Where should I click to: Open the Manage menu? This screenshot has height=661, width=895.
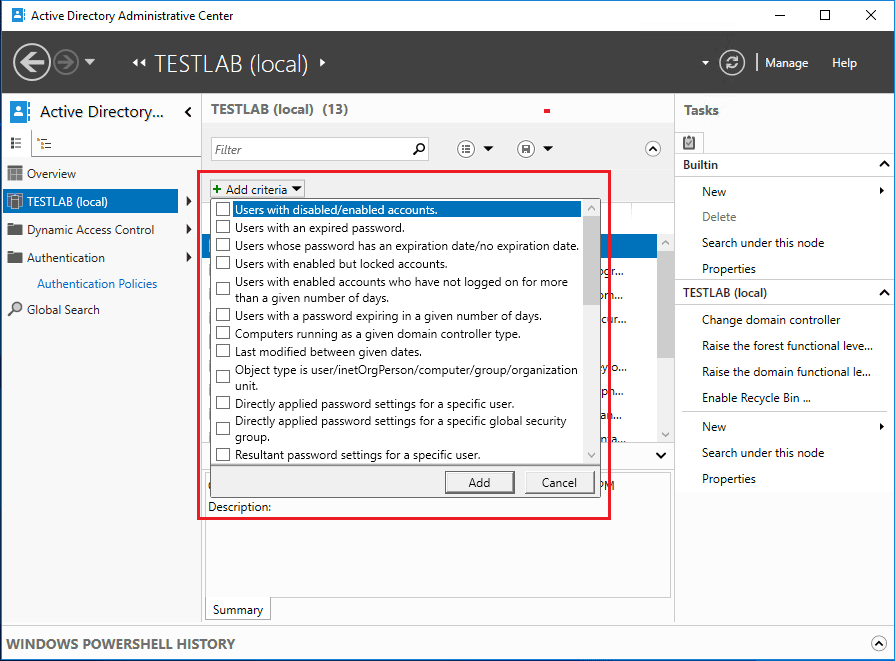[786, 62]
